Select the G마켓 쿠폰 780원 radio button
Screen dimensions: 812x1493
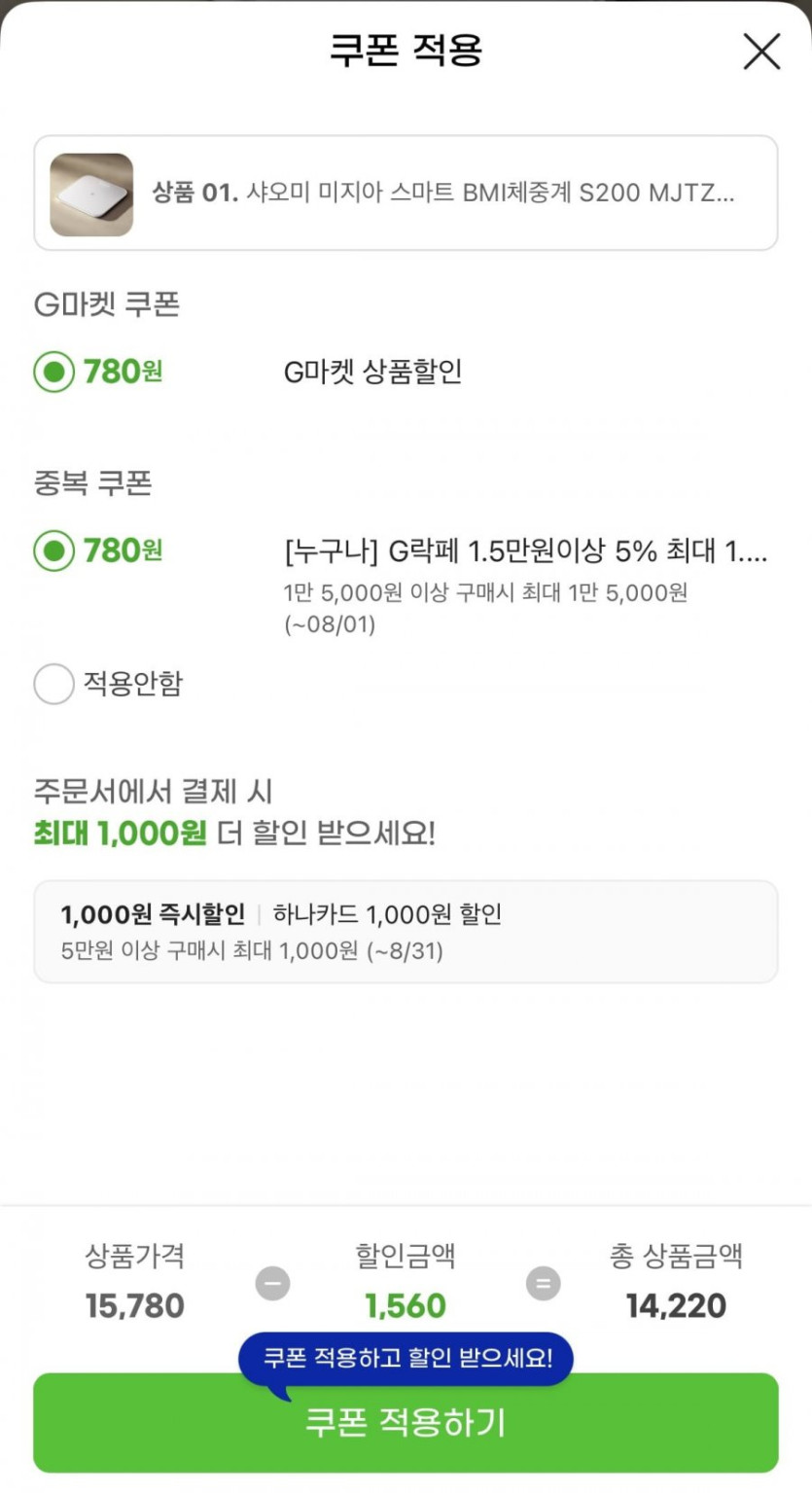point(53,372)
